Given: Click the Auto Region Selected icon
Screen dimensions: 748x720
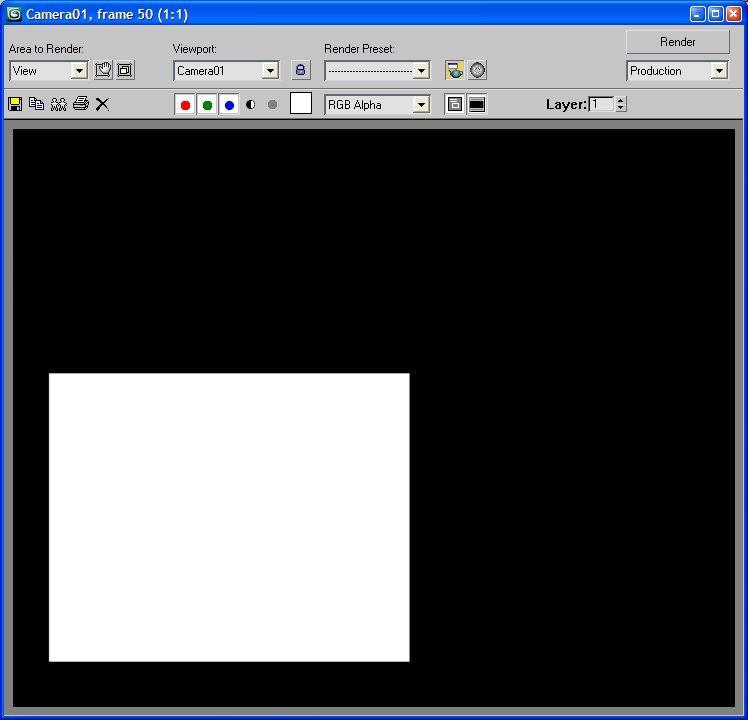Looking at the screenshot, I should click(x=125, y=70).
